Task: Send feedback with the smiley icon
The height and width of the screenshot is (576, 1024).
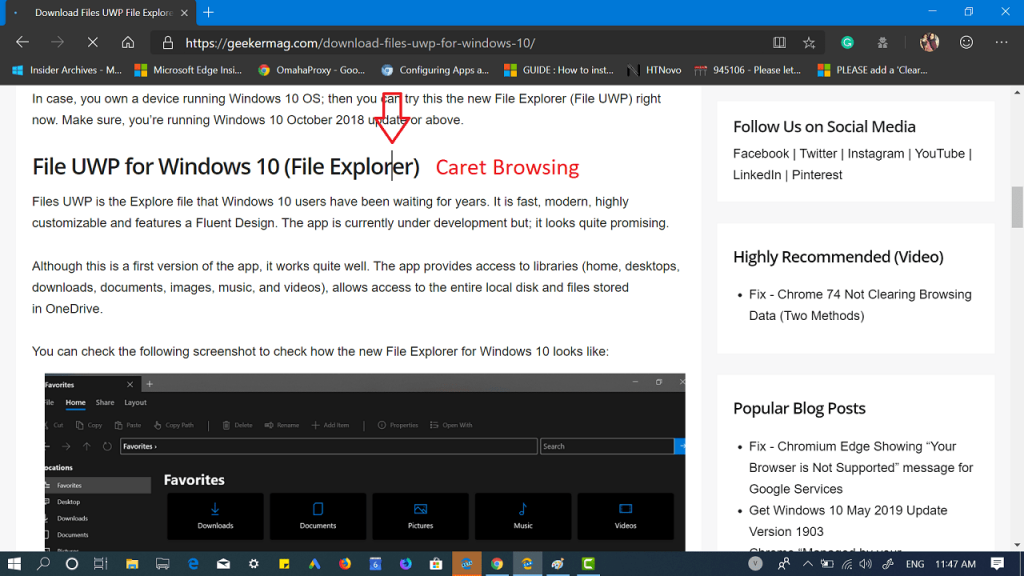Action: tap(966, 43)
